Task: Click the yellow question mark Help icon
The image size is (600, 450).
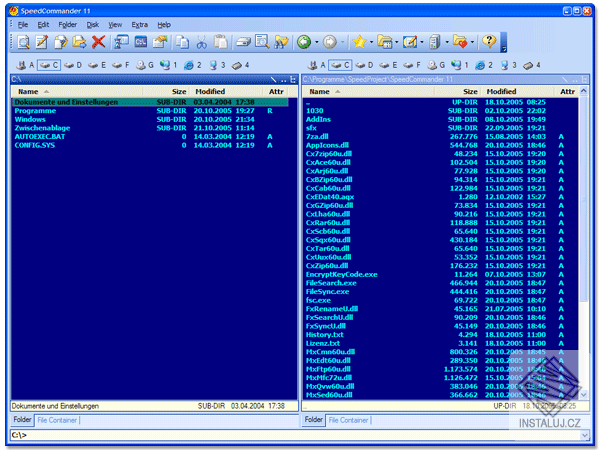Action: coord(489,41)
